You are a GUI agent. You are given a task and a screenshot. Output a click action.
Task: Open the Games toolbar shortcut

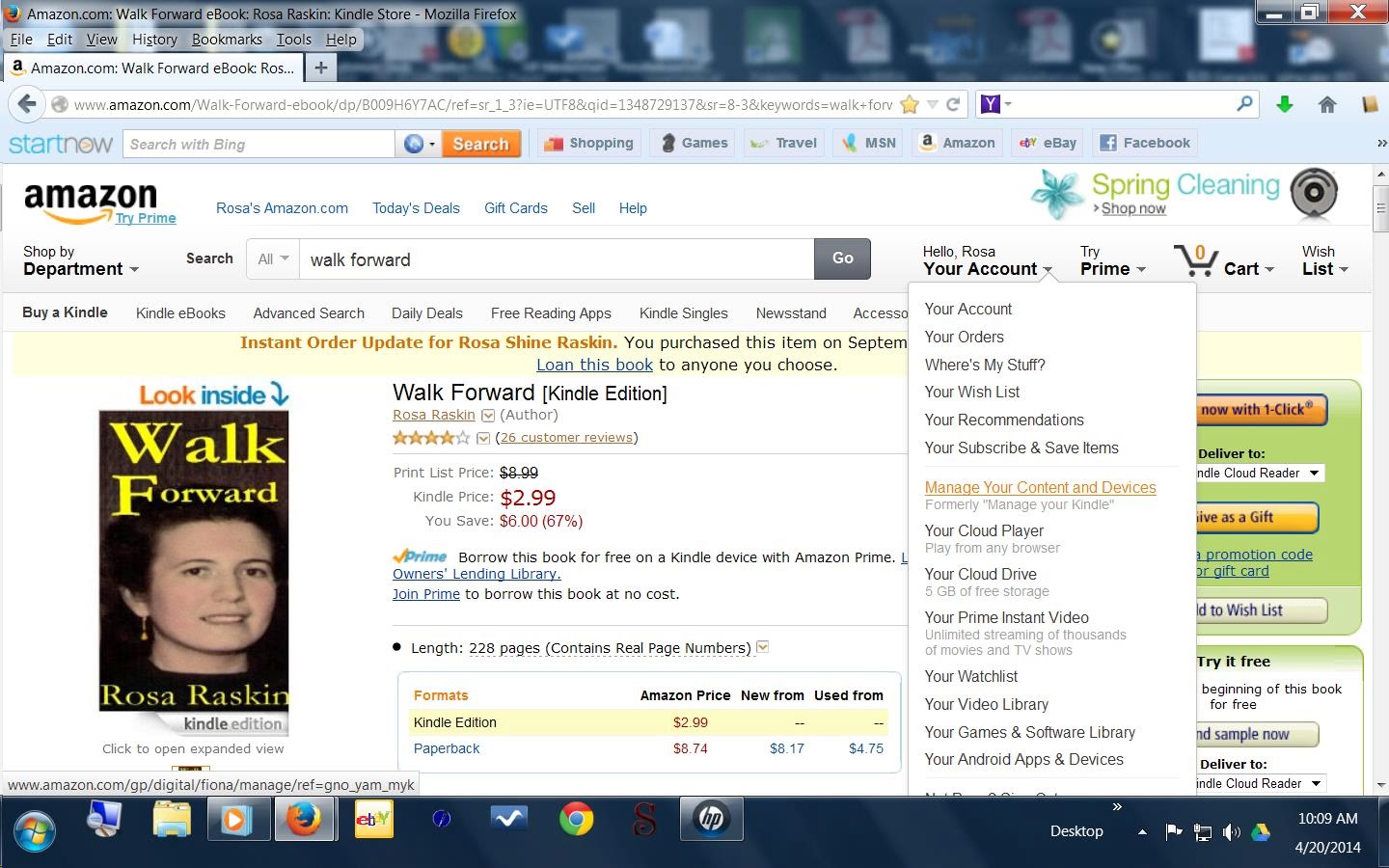pos(694,143)
